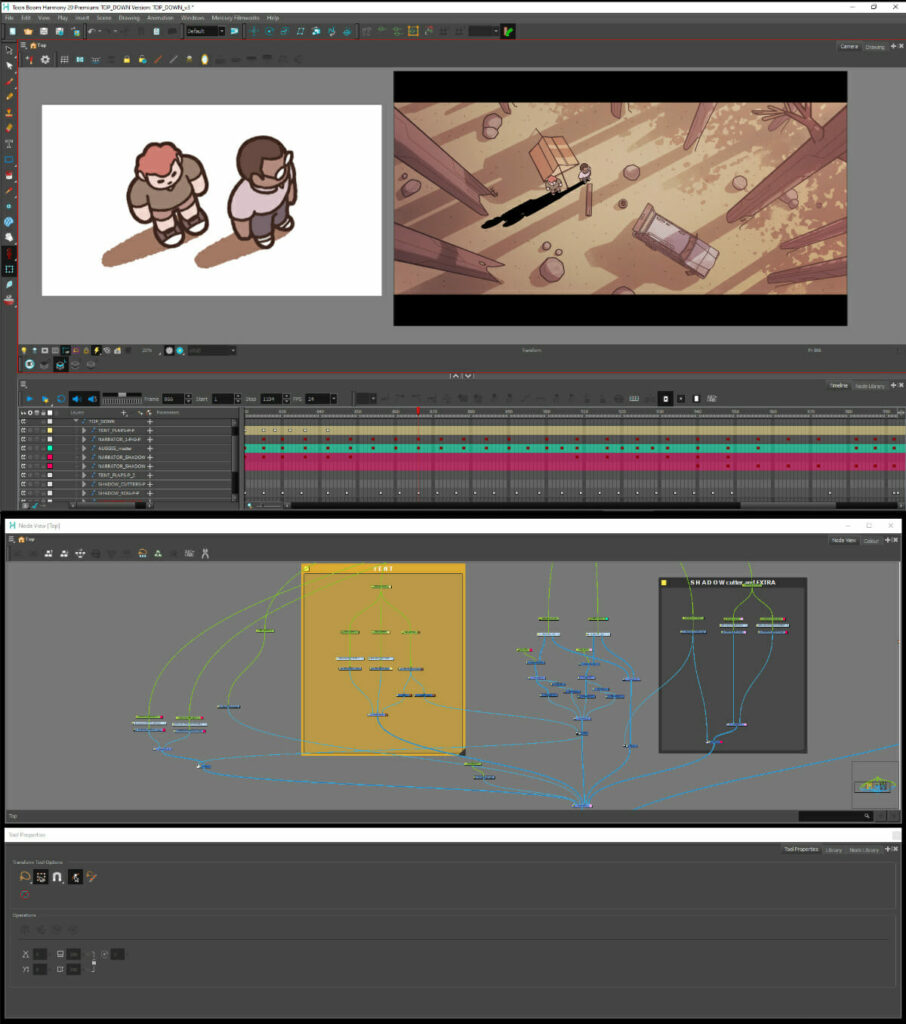Select the Pencil tool in left toolbar
906x1024 pixels.
(9, 97)
